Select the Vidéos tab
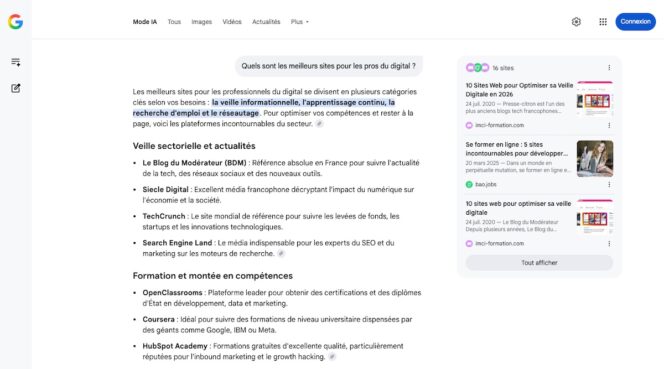664x369 pixels. click(x=232, y=22)
